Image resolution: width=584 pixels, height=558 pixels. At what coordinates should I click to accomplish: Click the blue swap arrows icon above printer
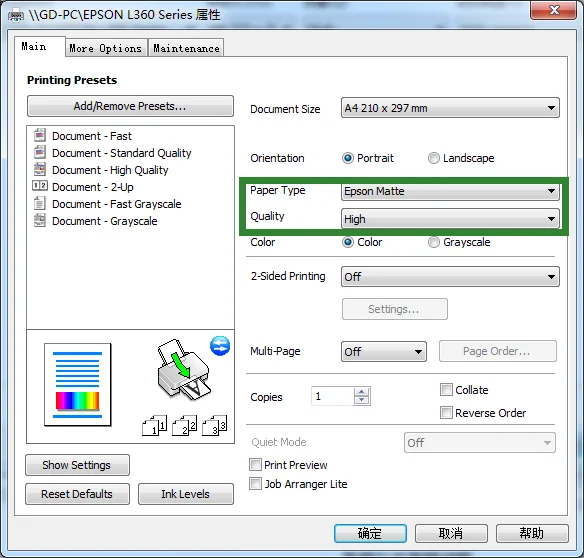point(220,346)
